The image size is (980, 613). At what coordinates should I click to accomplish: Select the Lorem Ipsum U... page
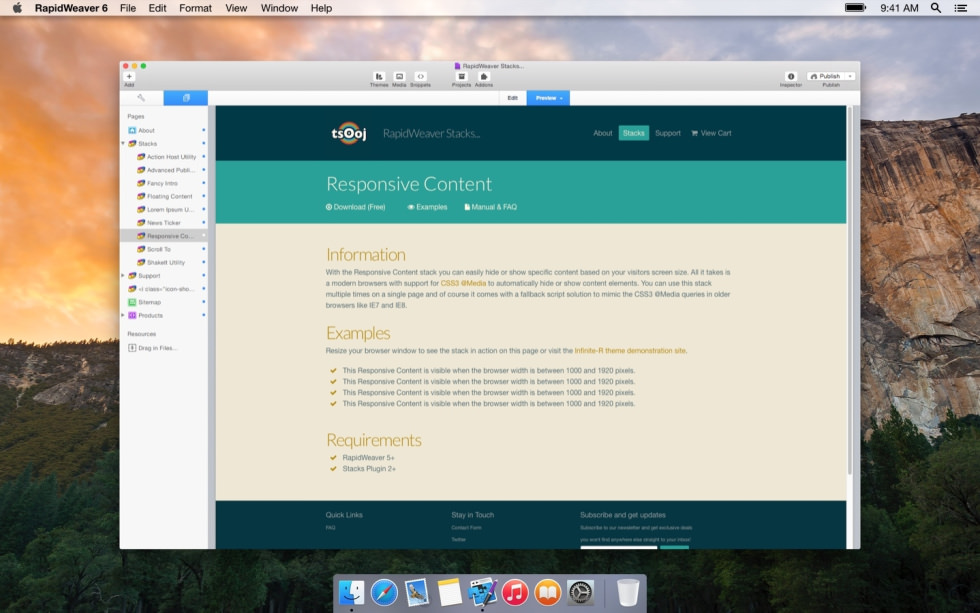tap(170, 209)
